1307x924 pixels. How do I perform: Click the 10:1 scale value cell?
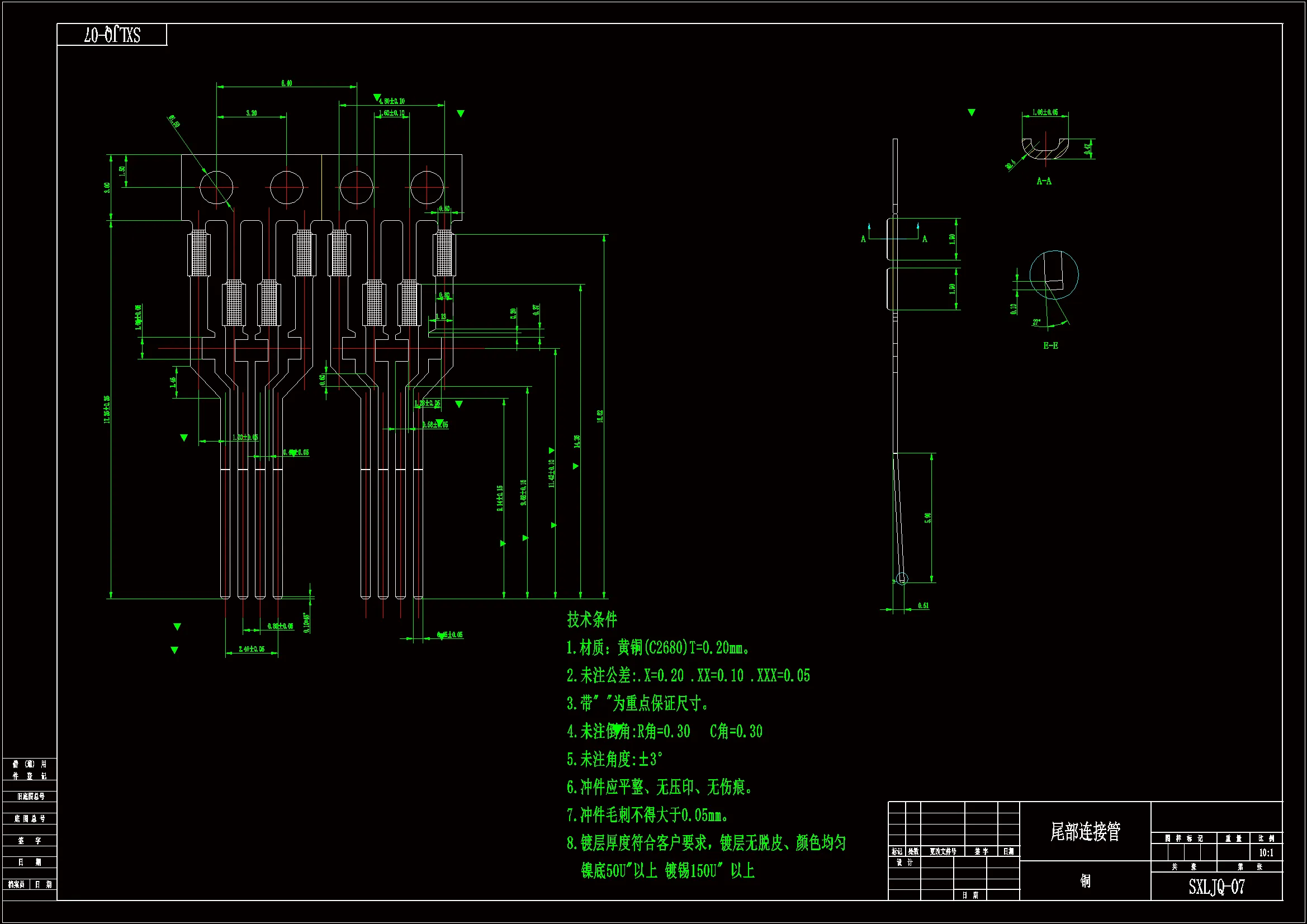tap(1266, 852)
